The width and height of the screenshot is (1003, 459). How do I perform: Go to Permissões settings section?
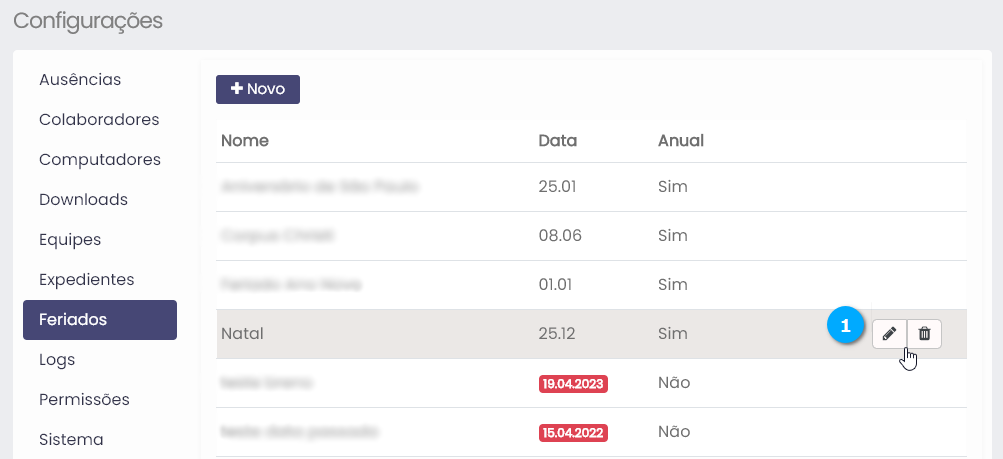click(84, 399)
